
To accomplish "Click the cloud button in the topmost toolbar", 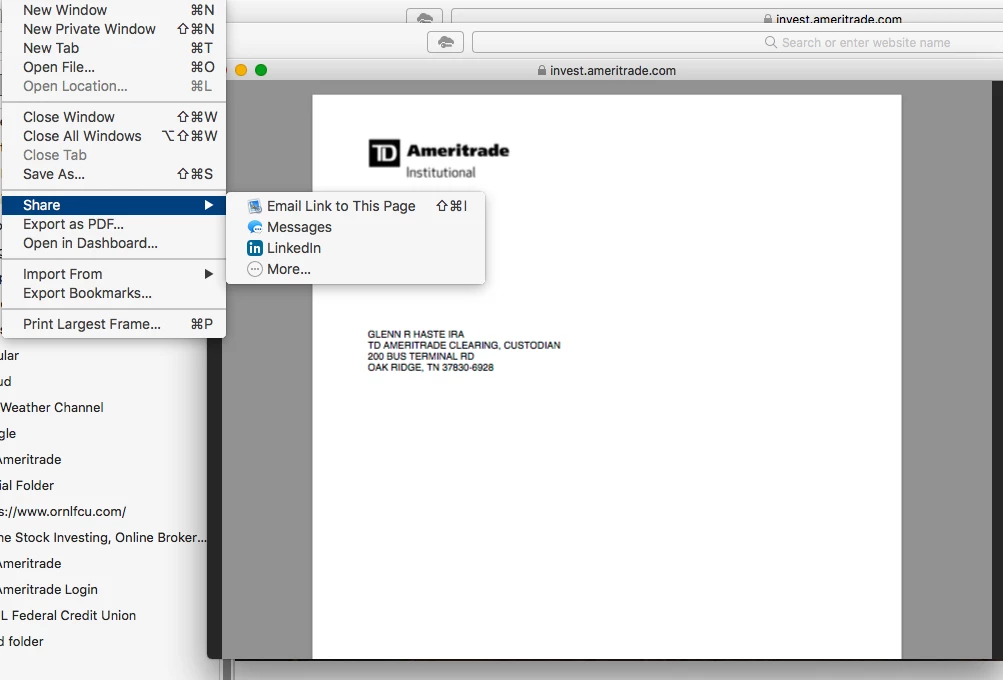I will pyautogui.click(x=424, y=18).
